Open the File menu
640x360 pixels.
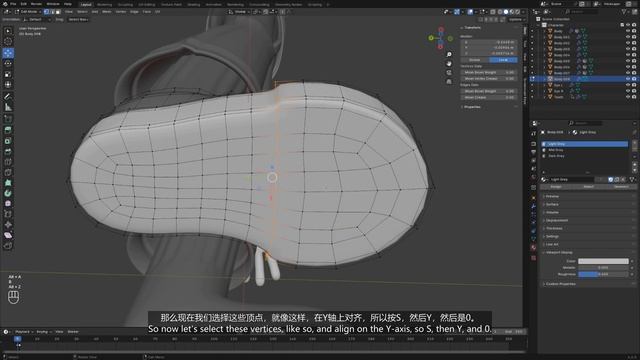coord(13,4)
